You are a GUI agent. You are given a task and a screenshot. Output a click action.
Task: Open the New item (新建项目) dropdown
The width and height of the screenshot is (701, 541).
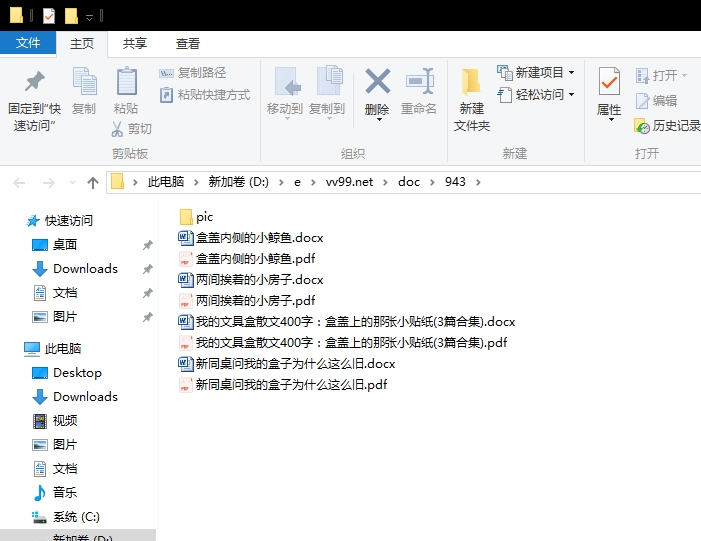536,72
